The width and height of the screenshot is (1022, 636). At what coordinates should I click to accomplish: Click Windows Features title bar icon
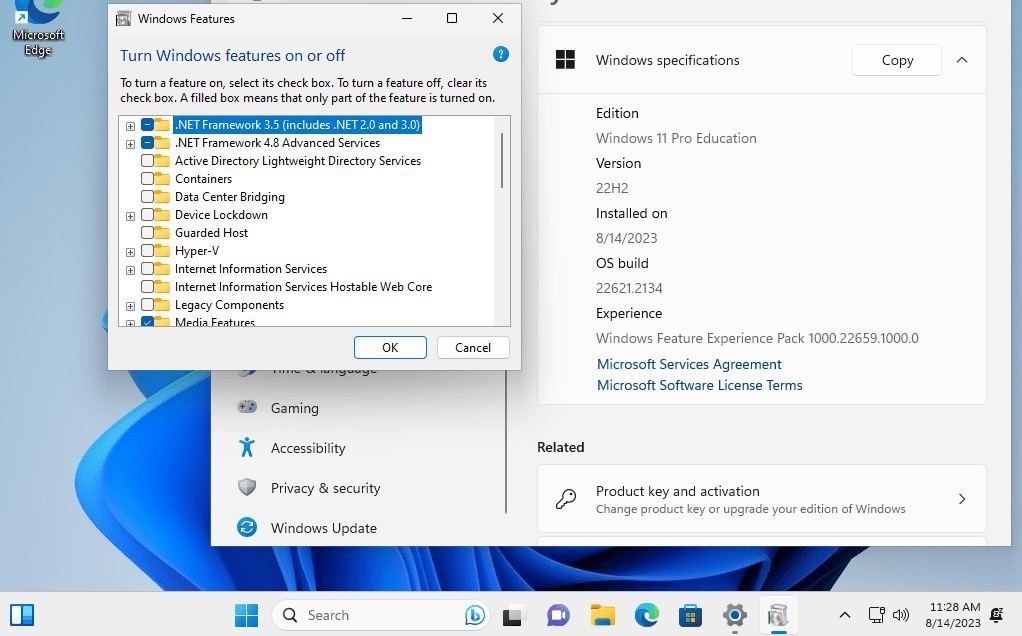coord(123,19)
